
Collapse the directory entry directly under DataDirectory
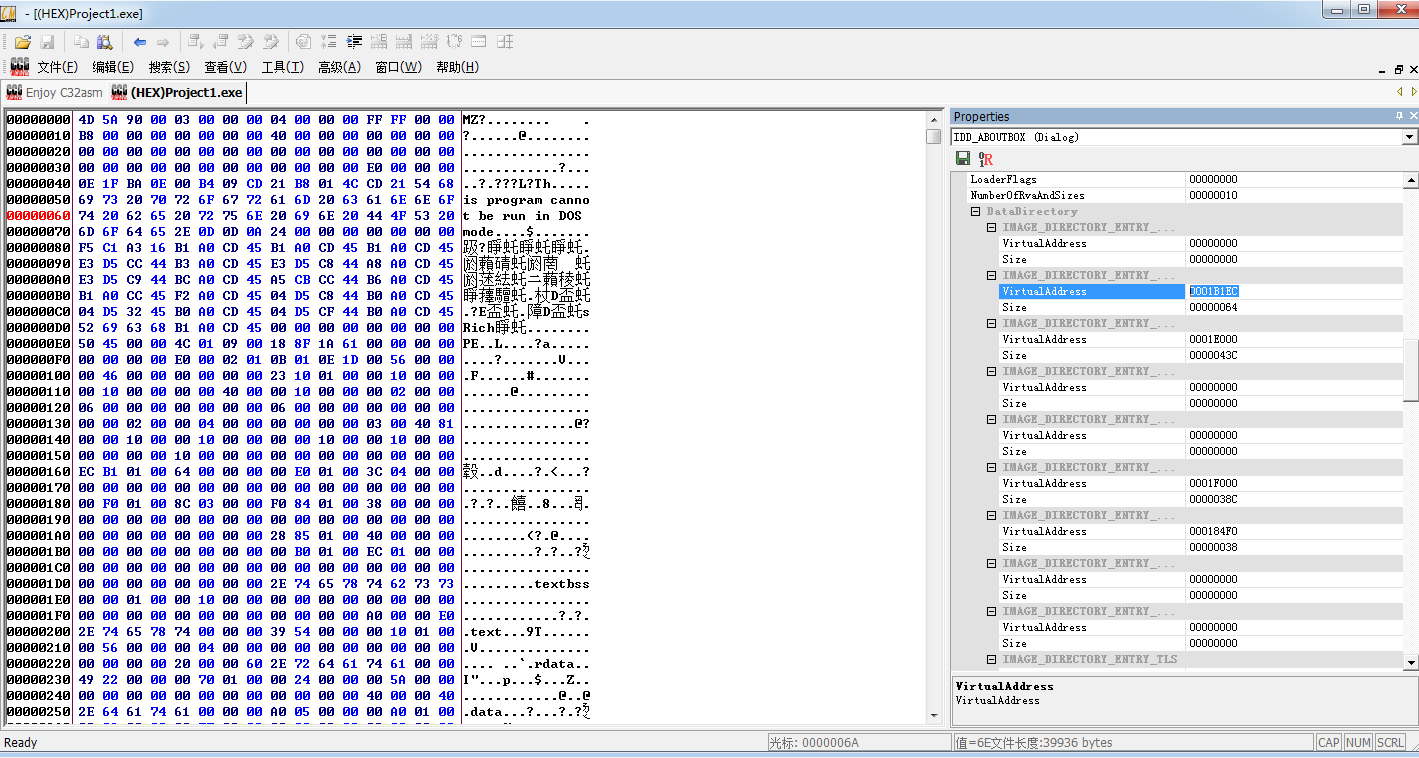(992, 227)
